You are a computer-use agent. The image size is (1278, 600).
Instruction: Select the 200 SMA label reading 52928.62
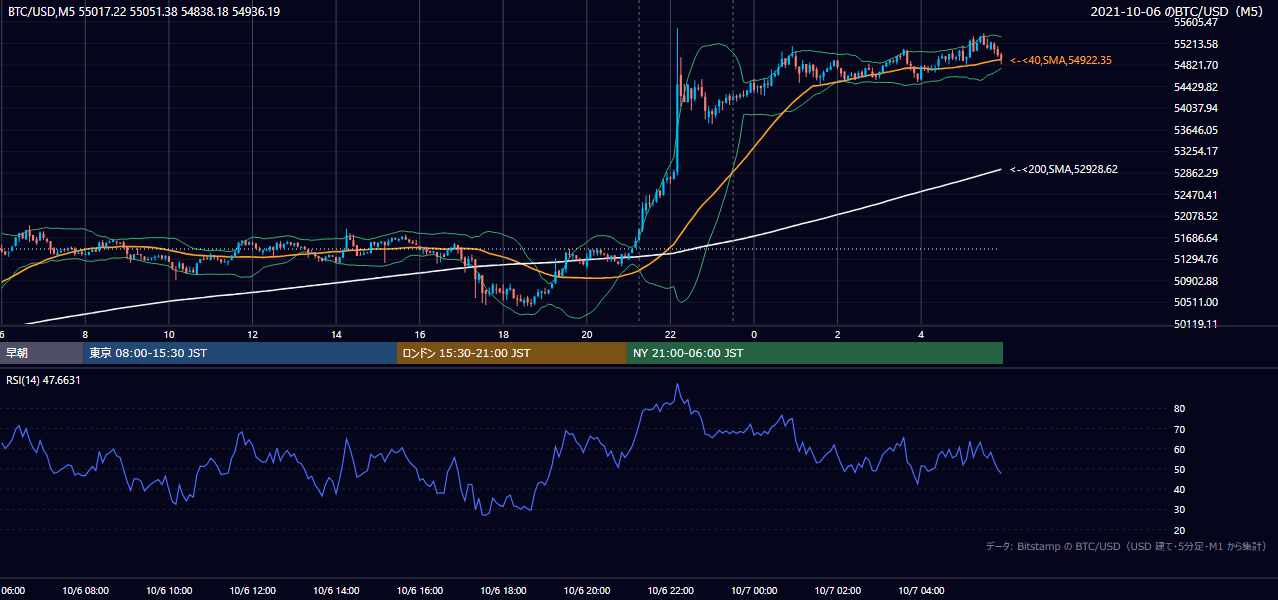pyautogui.click(x=1064, y=170)
